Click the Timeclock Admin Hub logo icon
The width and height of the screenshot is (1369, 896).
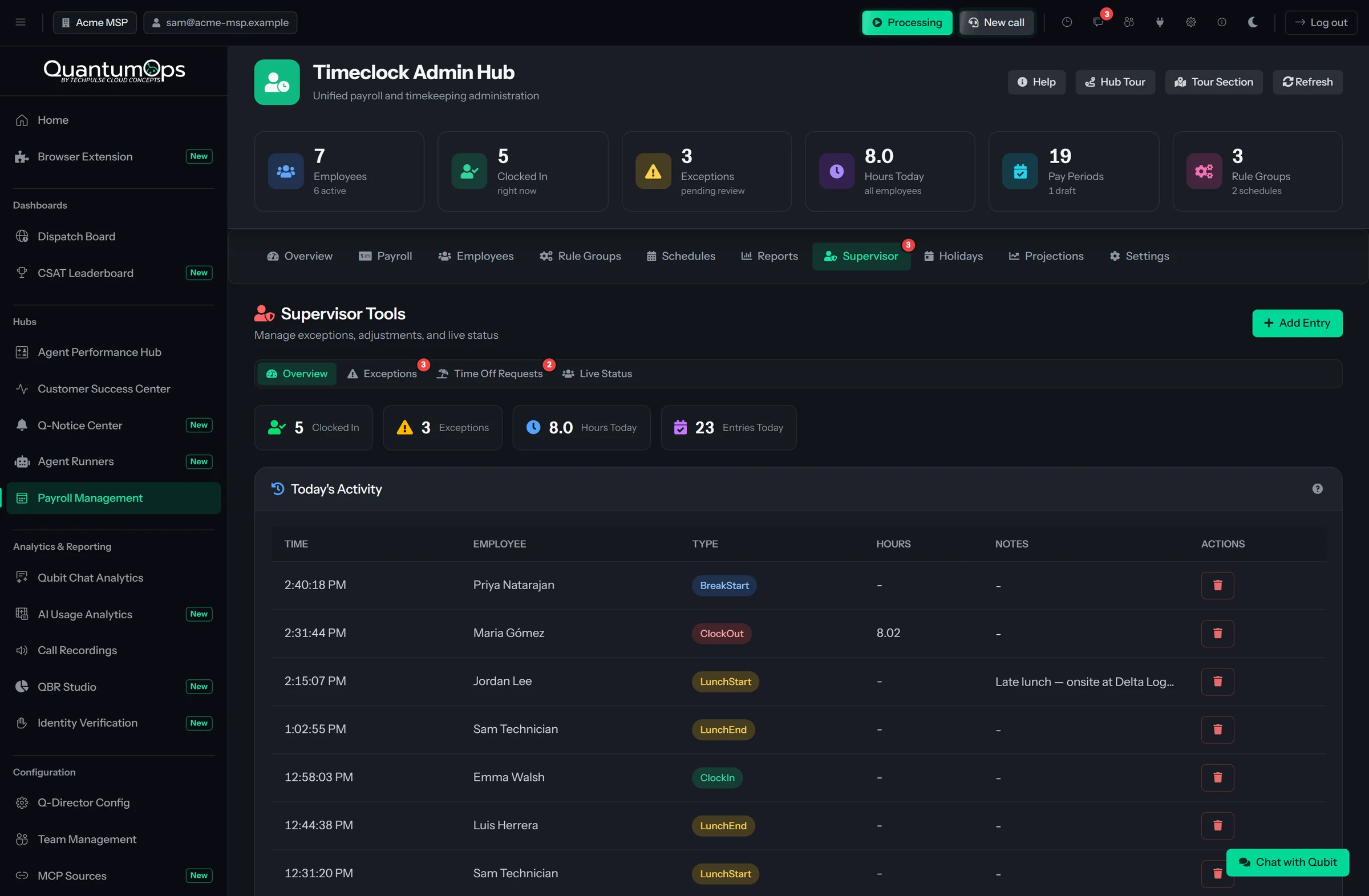277,82
